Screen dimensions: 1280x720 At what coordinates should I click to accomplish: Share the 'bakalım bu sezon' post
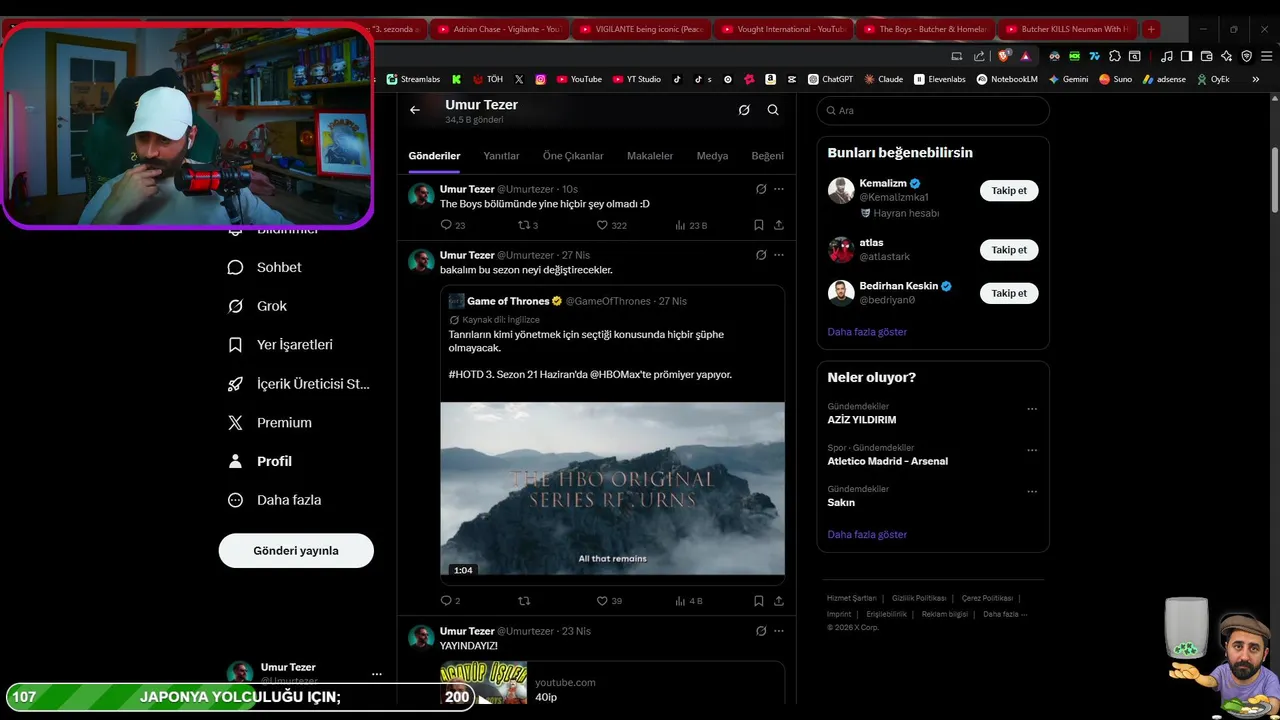[x=779, y=601]
